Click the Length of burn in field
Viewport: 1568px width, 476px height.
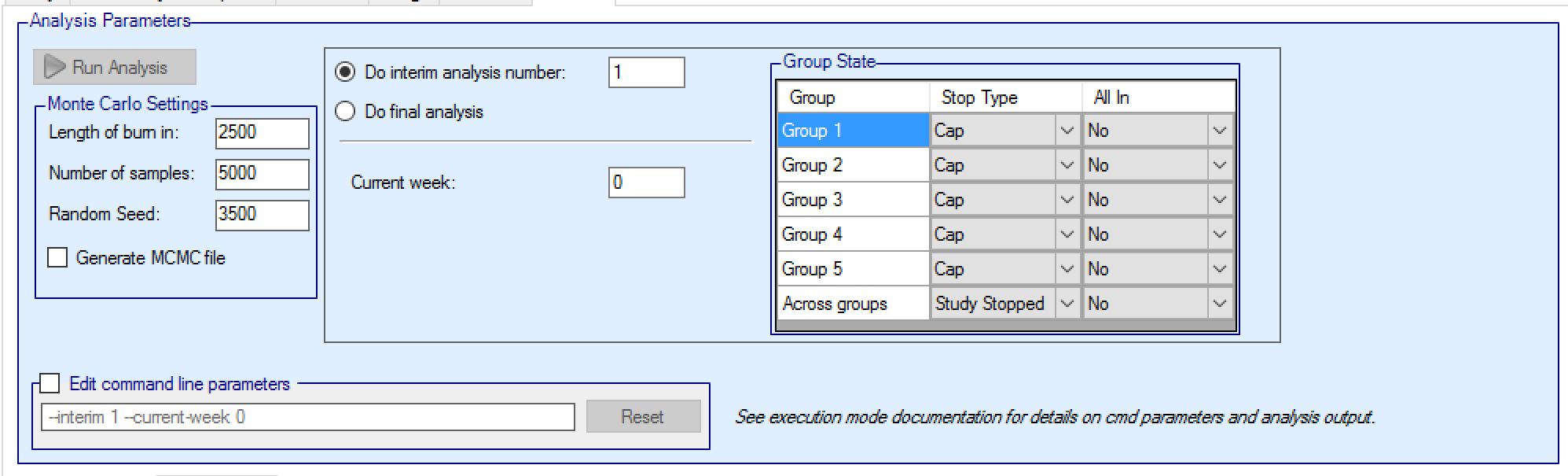pyautogui.click(x=262, y=133)
